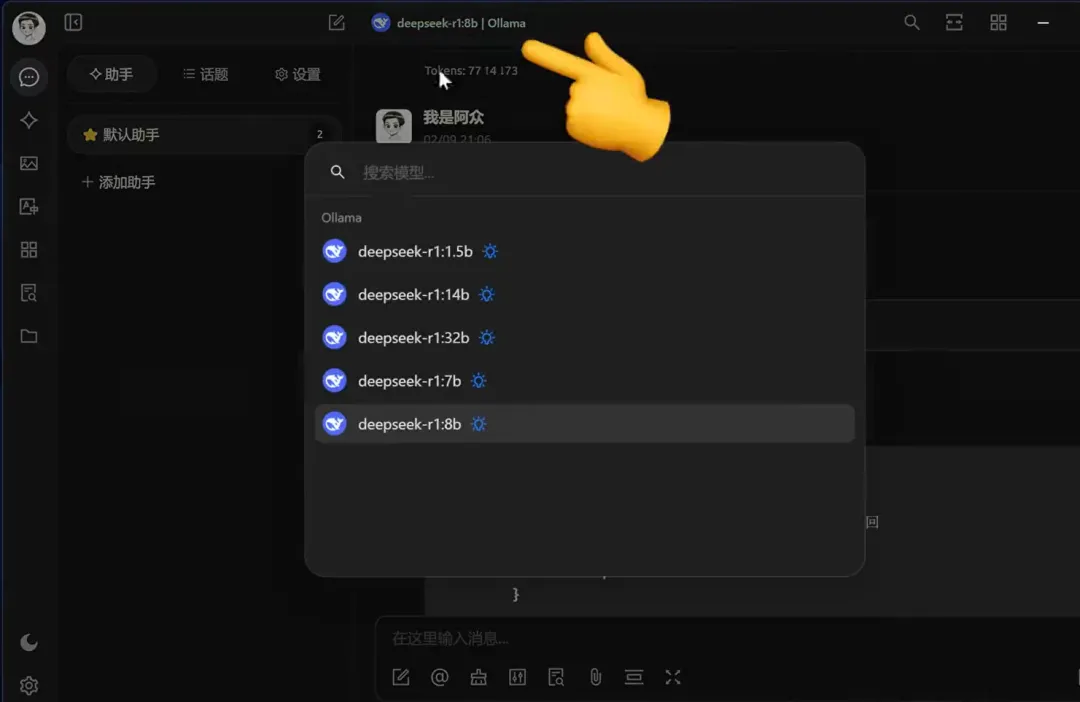
Task: Open the translate sidebar icon
Action: 29,206
